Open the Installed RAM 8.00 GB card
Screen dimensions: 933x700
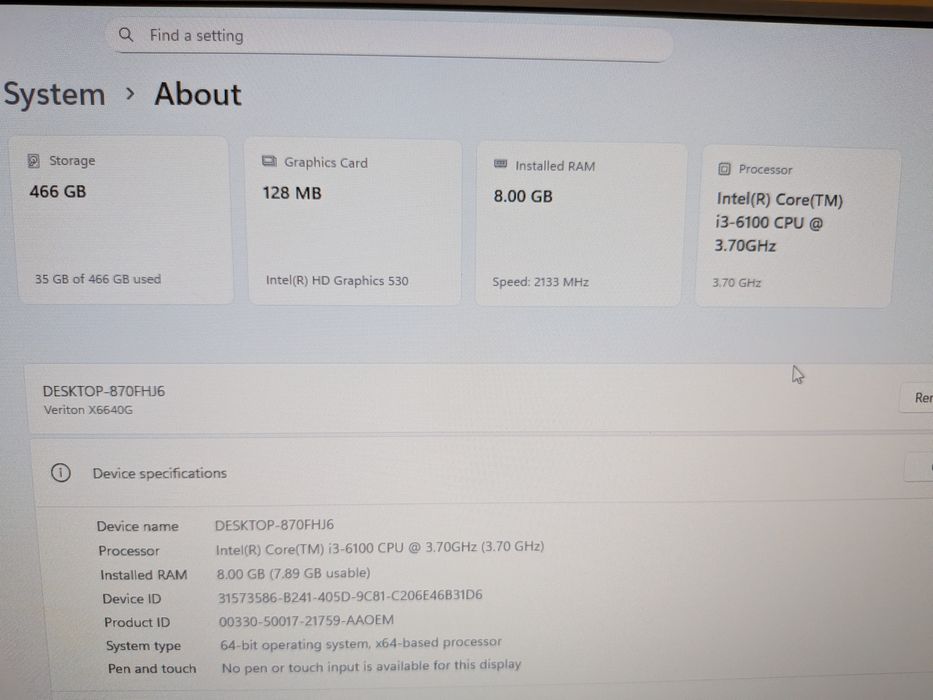click(580, 225)
